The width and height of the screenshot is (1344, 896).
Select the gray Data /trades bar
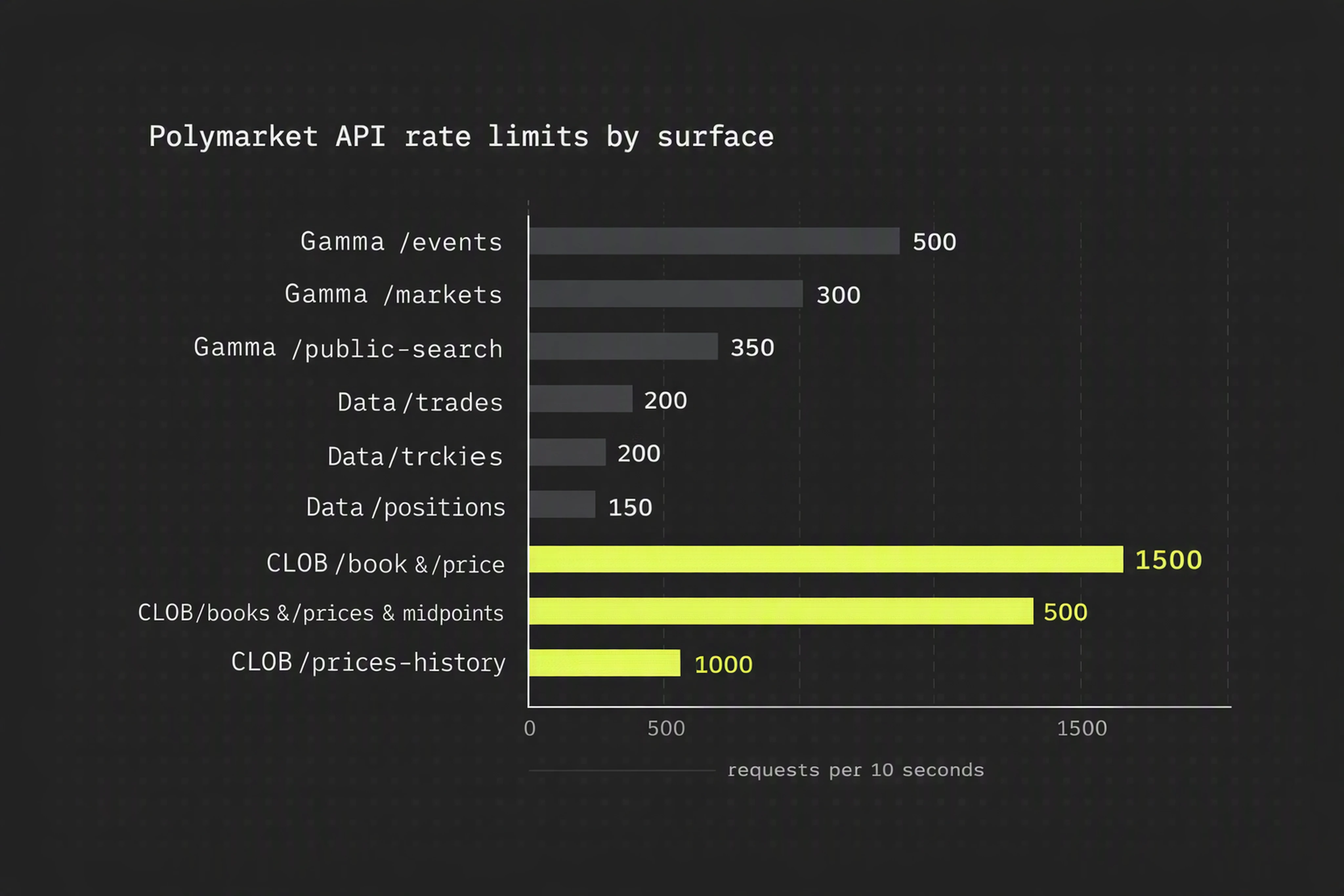tap(580, 399)
